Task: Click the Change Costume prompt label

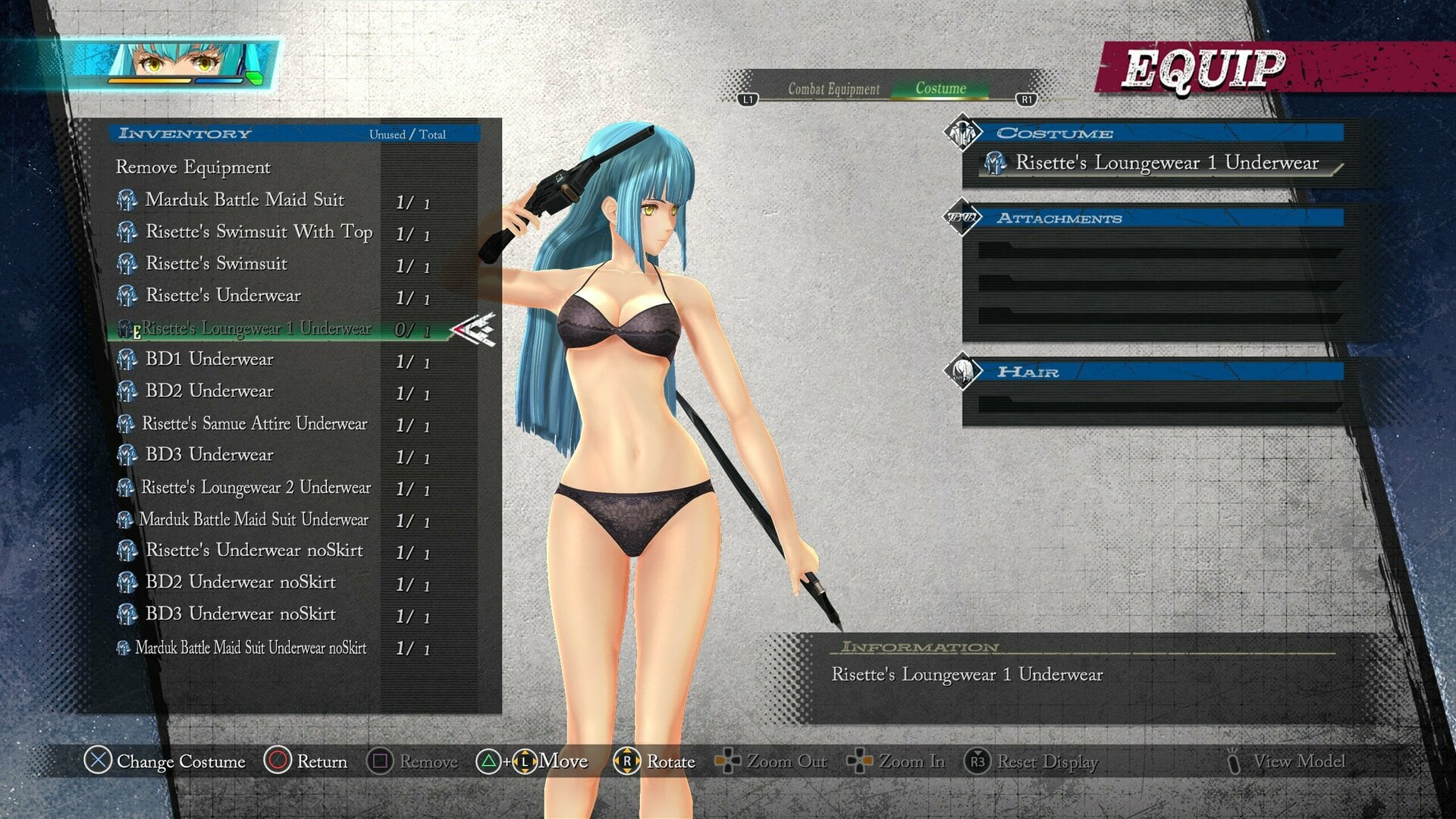Action: click(x=181, y=761)
